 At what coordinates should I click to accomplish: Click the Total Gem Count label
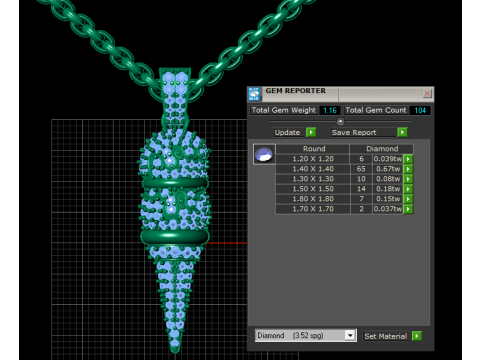pos(376,110)
